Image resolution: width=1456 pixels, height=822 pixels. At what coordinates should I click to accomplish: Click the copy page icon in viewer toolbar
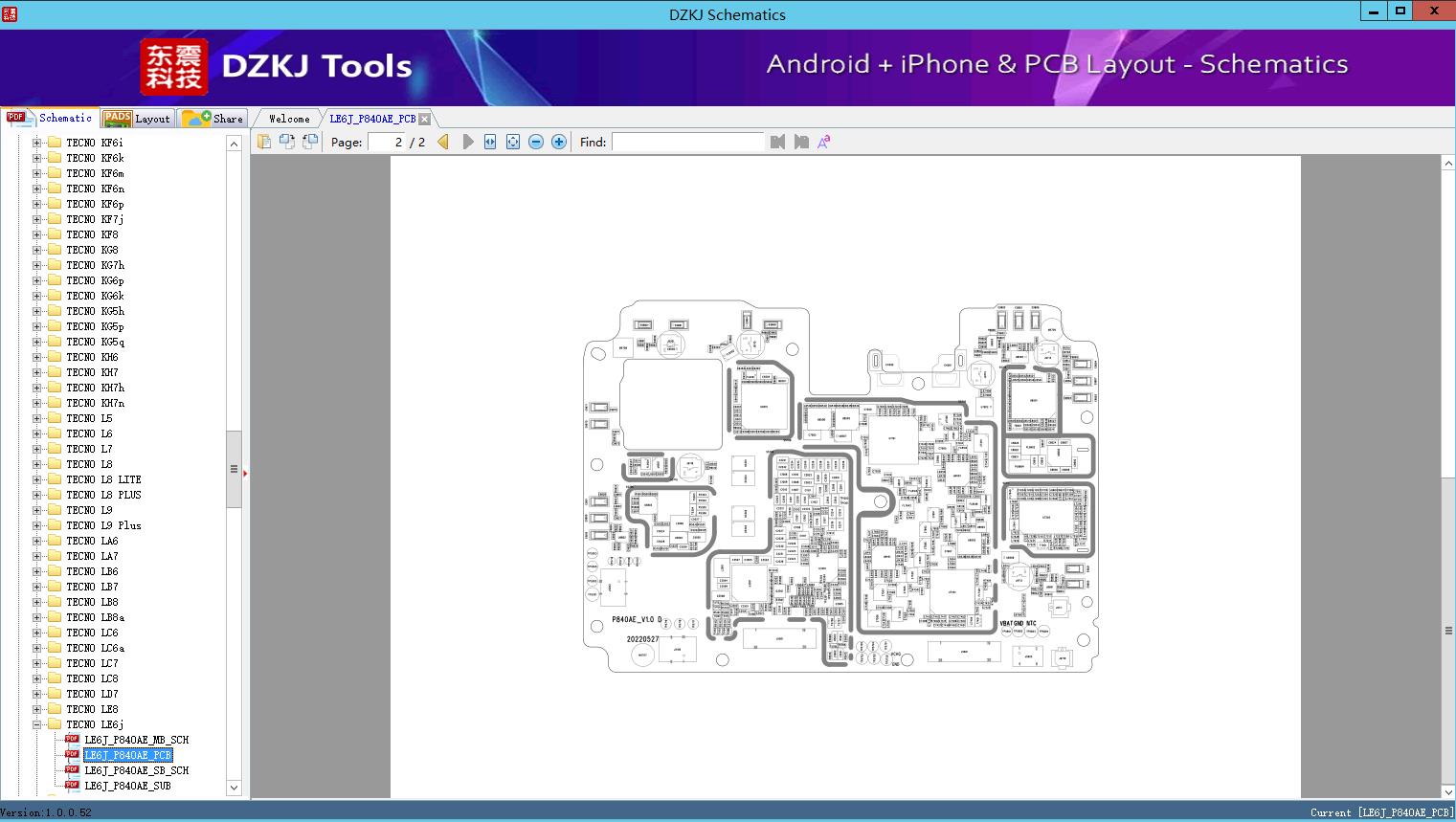point(264,142)
